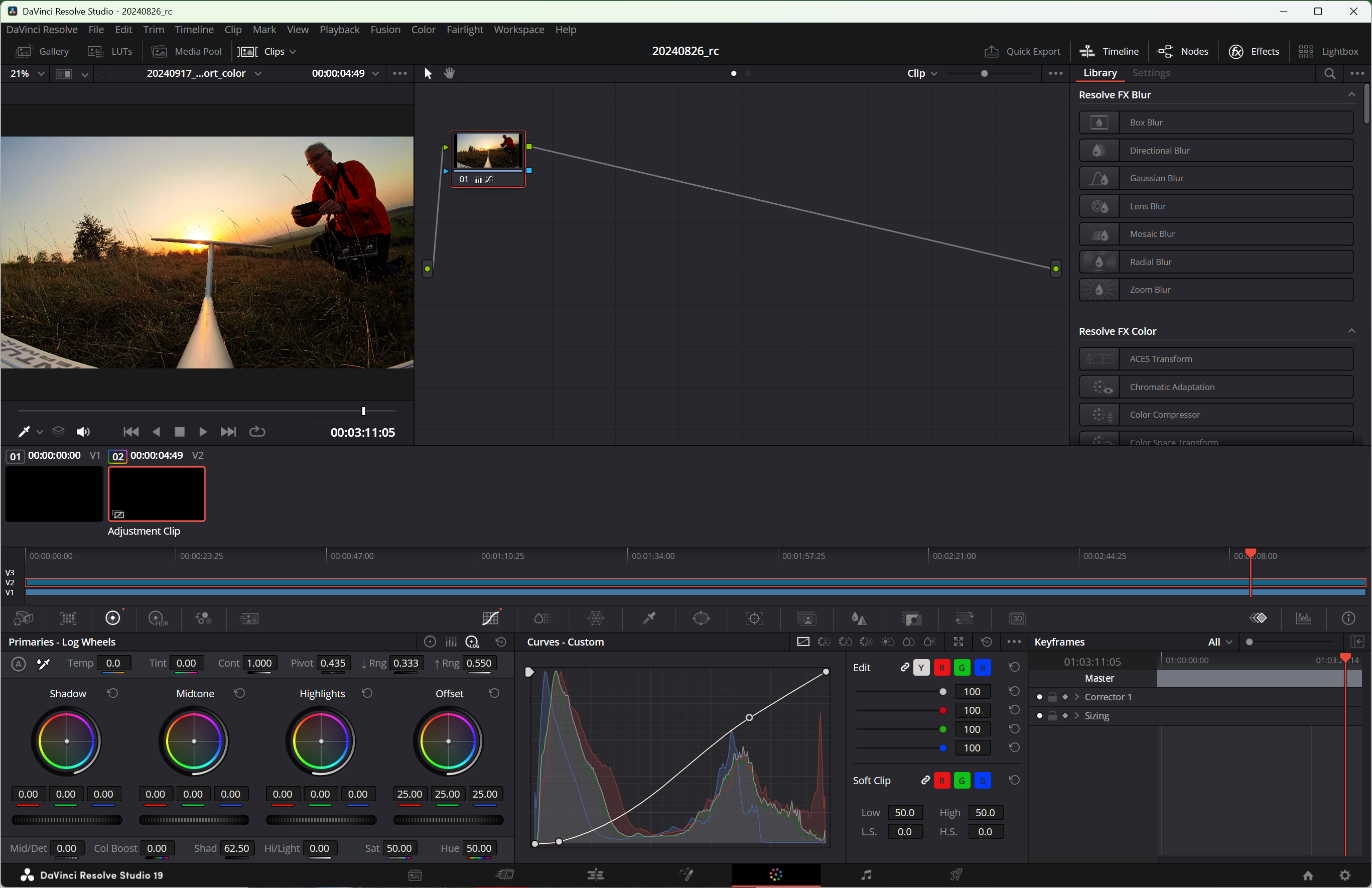
Task: Collapse the Resolve FX Blur section
Action: (1350, 94)
